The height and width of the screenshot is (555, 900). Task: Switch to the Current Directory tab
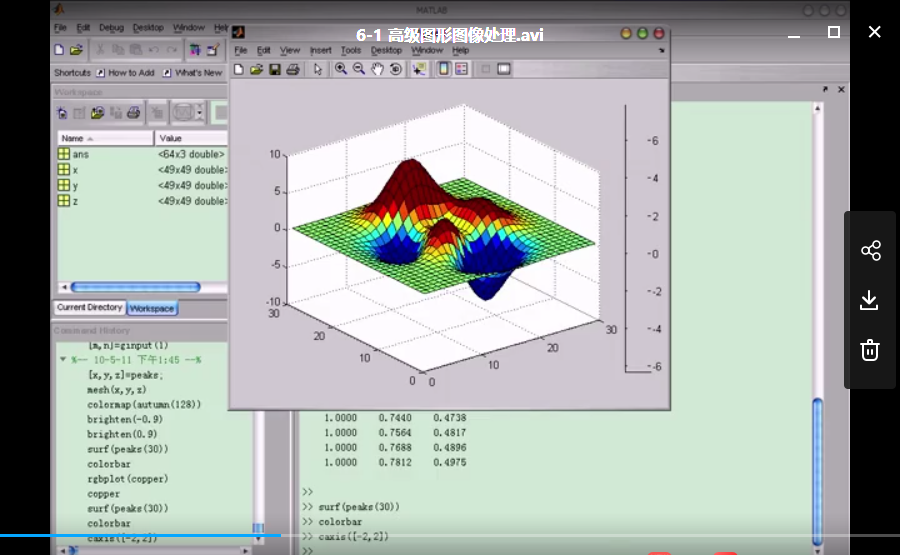point(90,308)
